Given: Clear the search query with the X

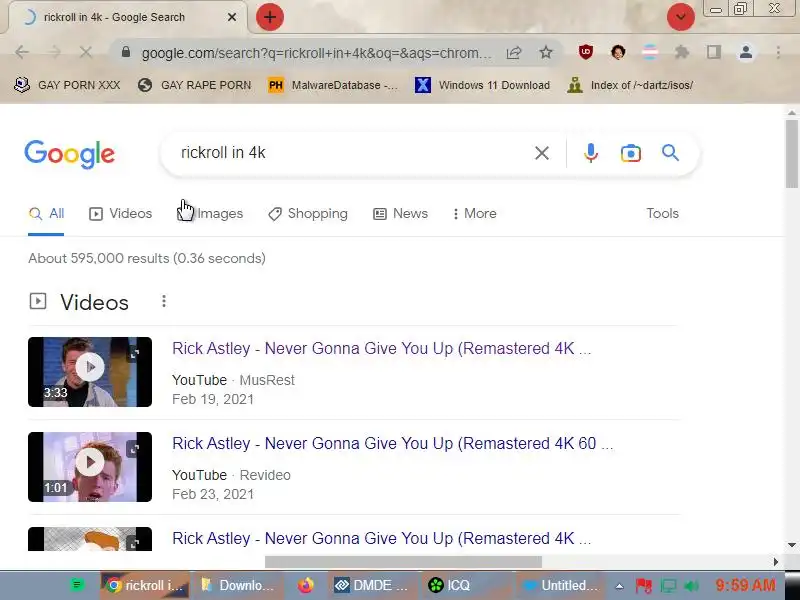Looking at the screenshot, I should pyautogui.click(x=542, y=153).
